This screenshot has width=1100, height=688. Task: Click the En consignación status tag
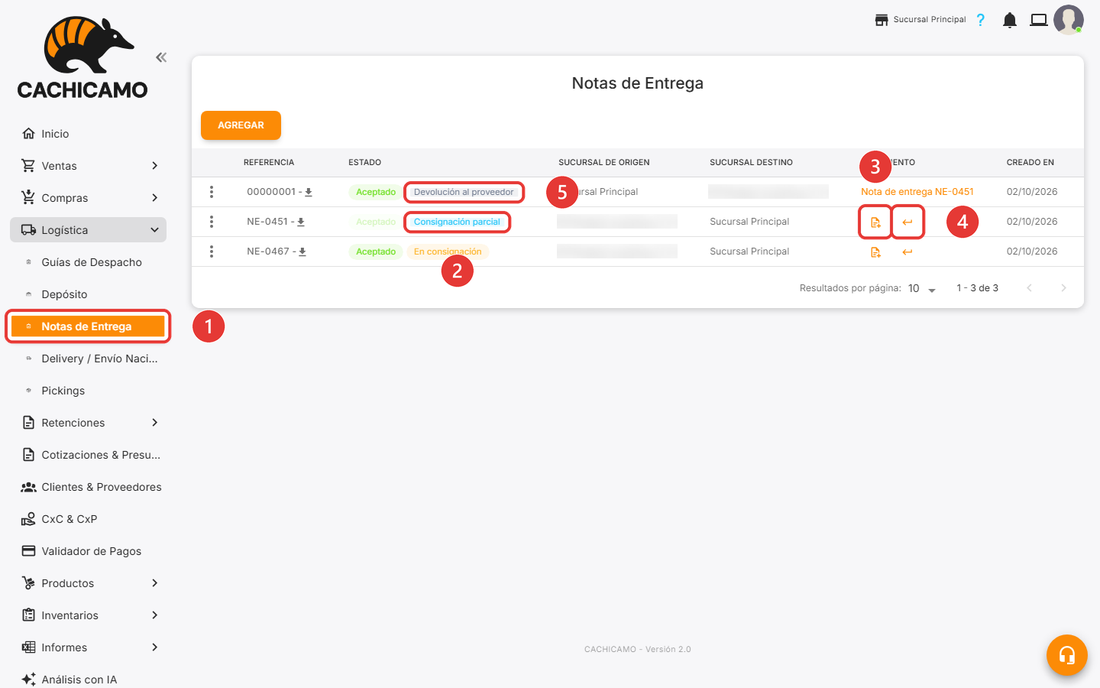(x=448, y=252)
